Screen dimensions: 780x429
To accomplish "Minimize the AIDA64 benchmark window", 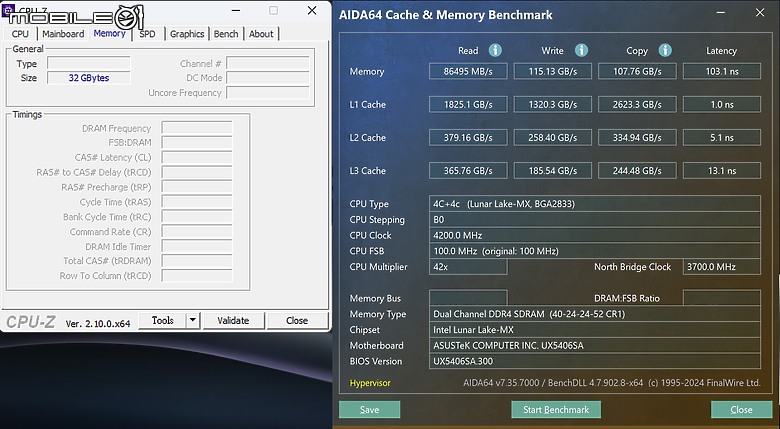I will (x=721, y=13).
